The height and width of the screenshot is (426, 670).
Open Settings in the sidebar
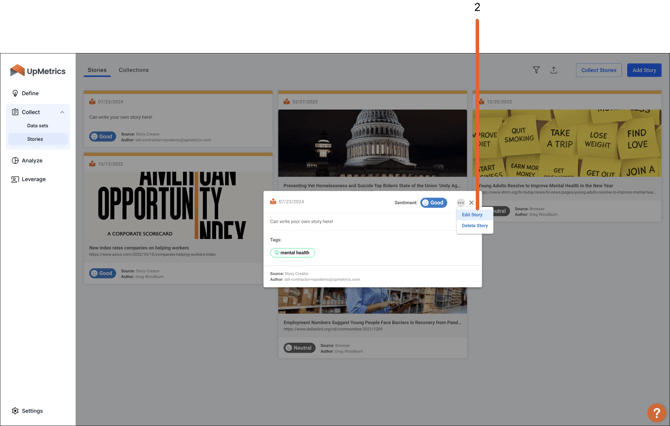click(32, 411)
